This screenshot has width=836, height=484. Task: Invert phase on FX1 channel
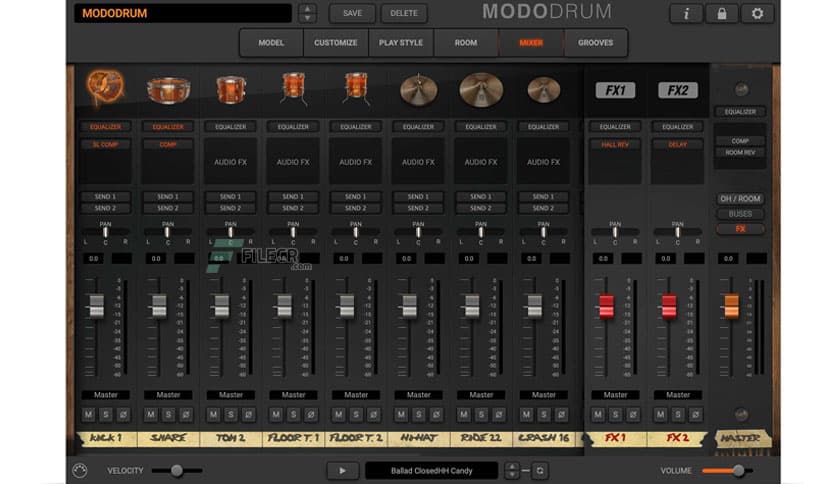coord(633,414)
